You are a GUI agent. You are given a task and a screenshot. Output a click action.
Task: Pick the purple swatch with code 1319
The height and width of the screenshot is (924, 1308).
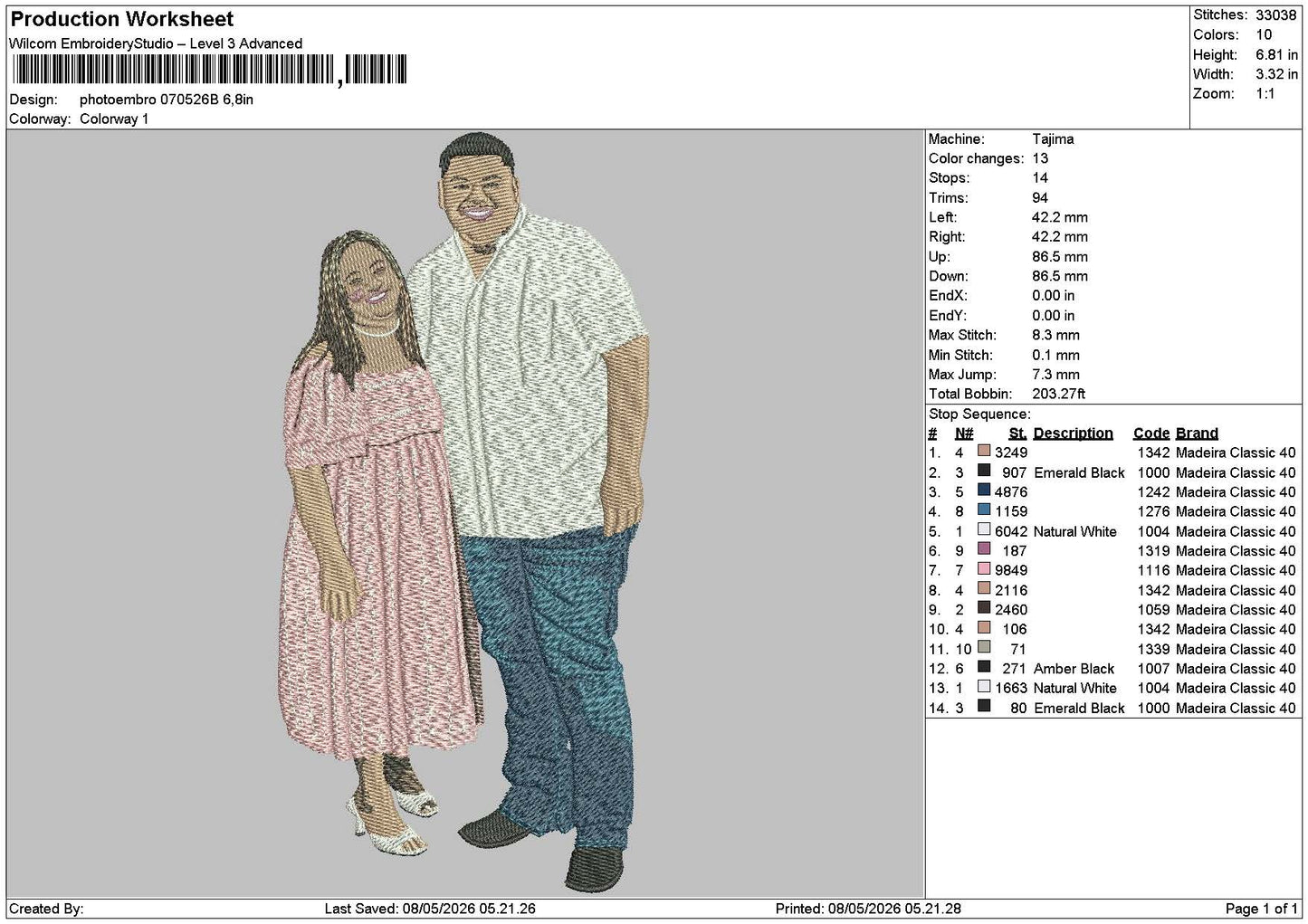point(984,549)
